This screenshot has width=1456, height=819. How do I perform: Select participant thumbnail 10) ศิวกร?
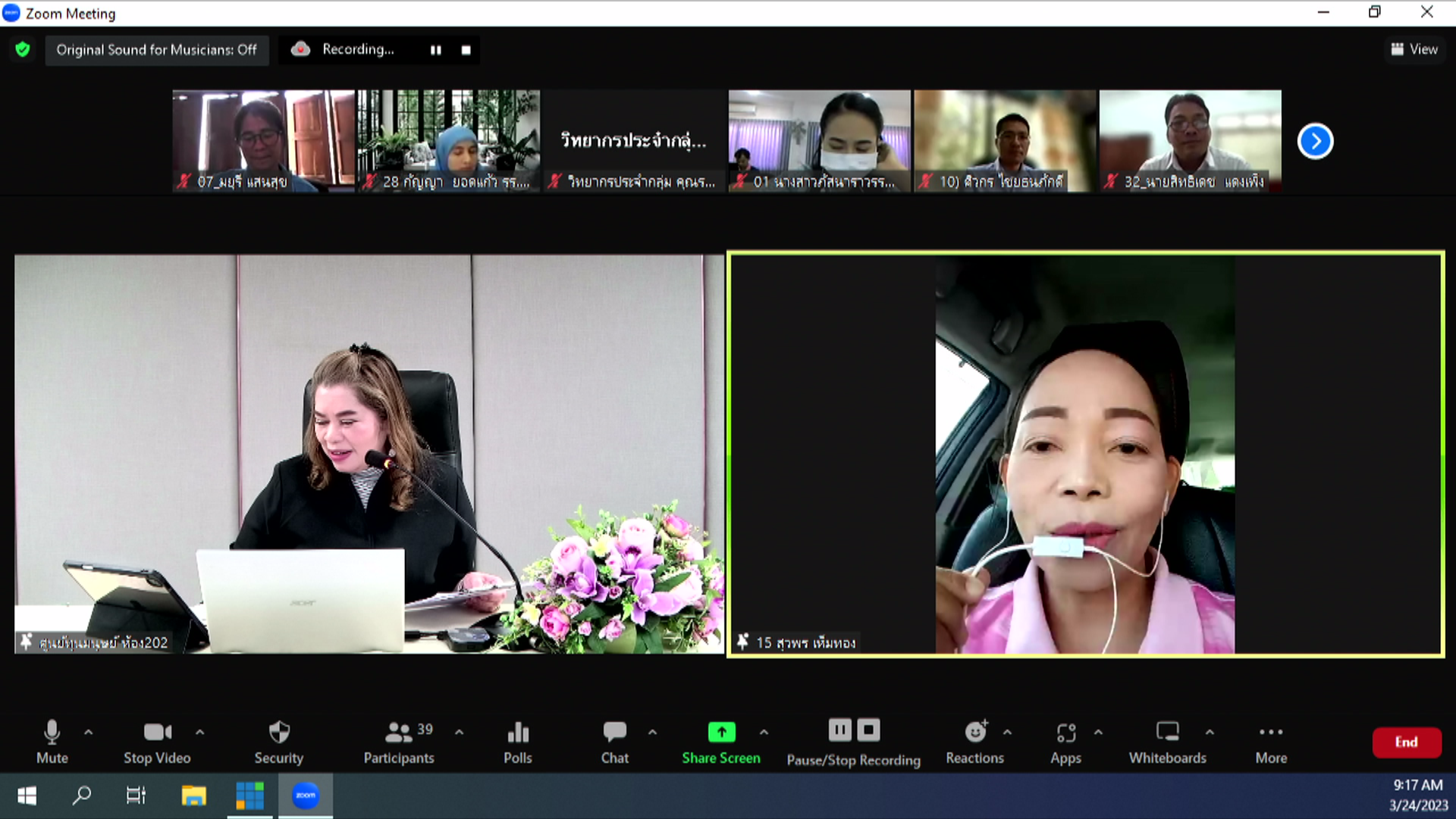(x=1005, y=141)
